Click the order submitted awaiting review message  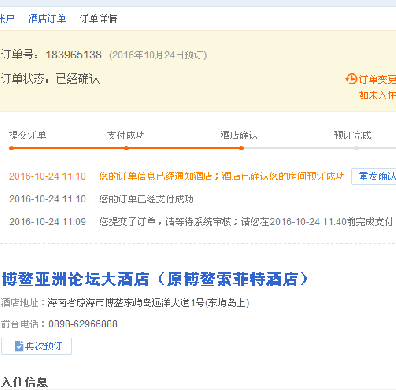pos(246,222)
